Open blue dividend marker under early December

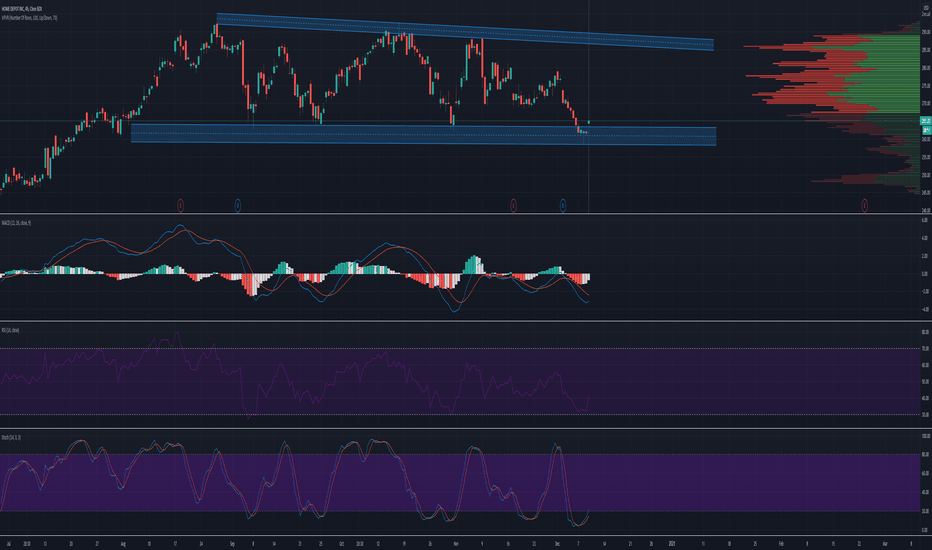563,206
